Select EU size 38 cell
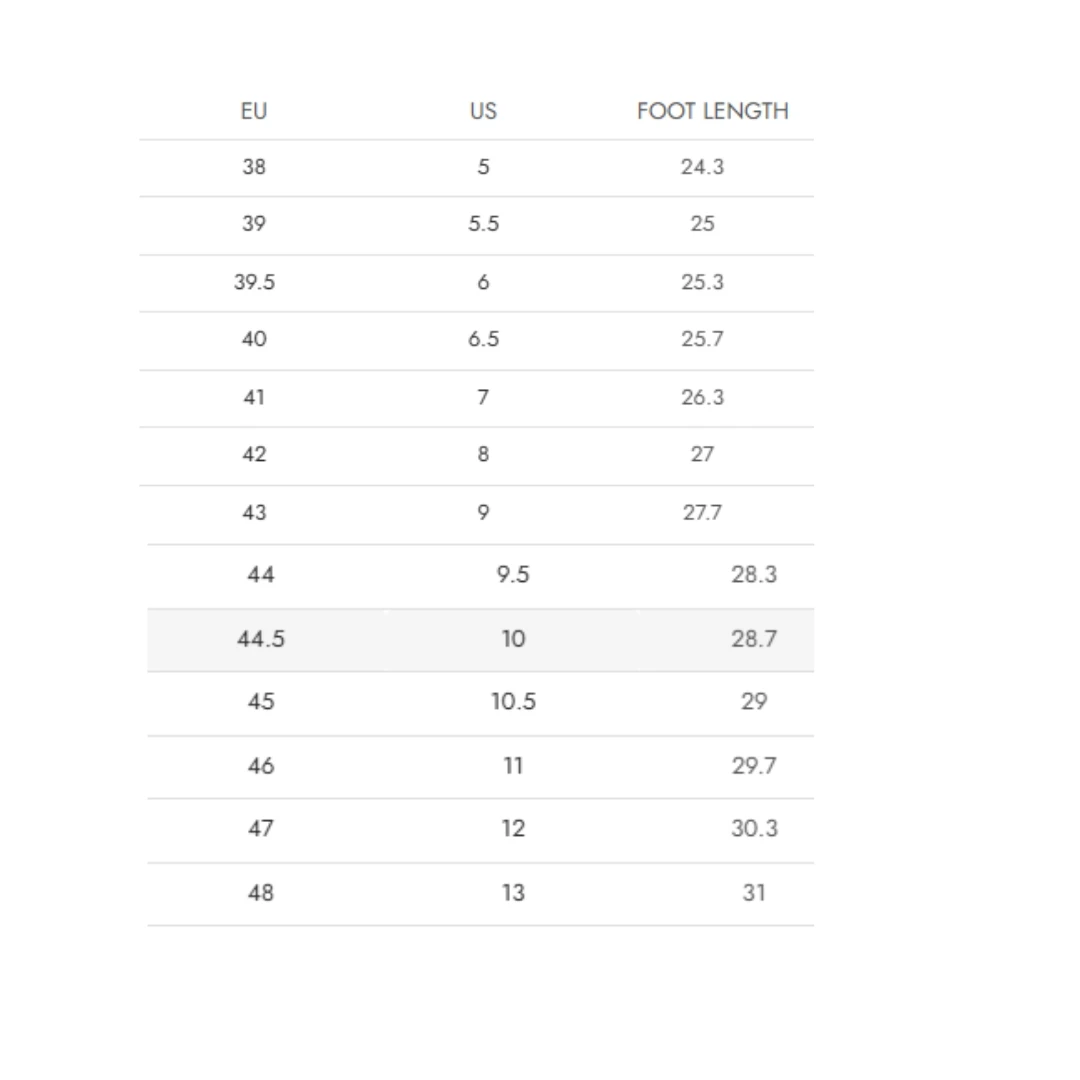The height and width of the screenshot is (1080, 1080). (254, 167)
